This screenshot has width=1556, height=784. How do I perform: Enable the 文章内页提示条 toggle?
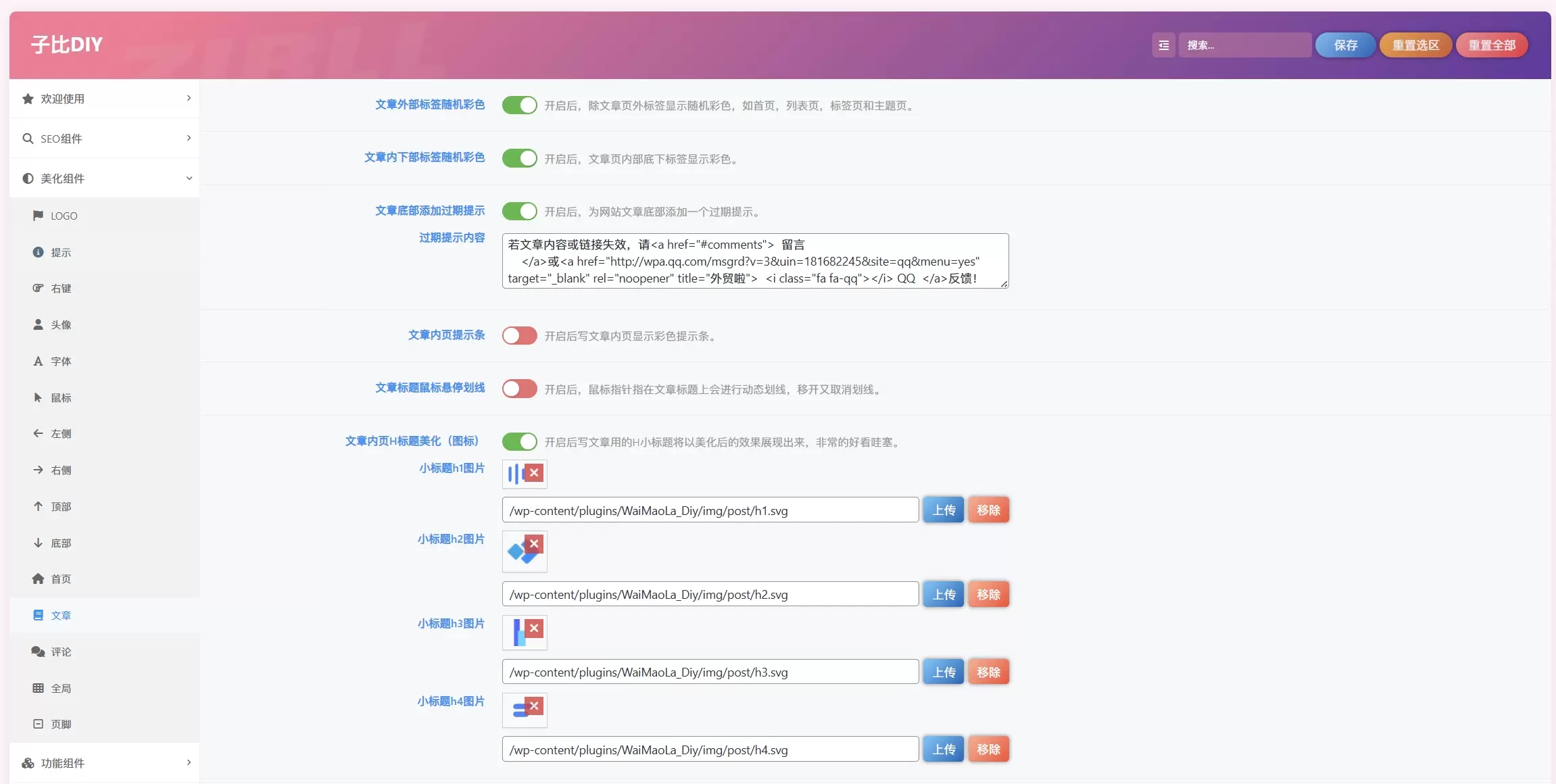519,336
